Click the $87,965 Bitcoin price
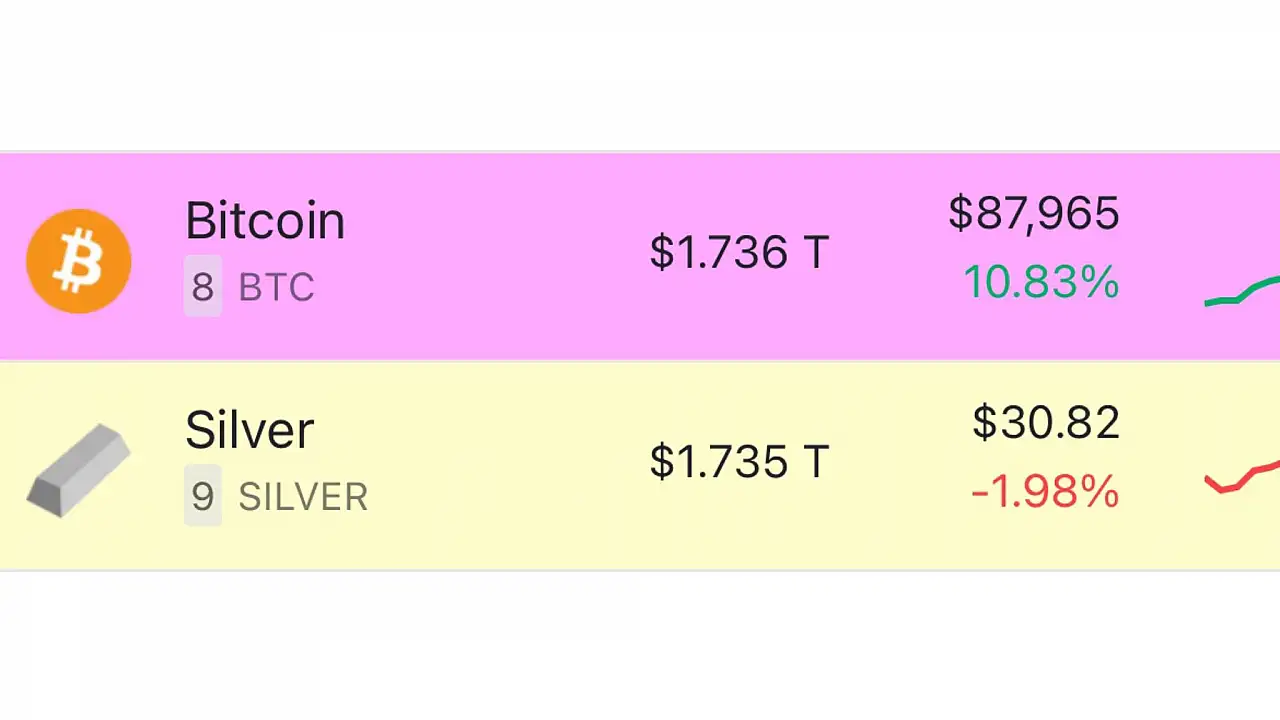 pos(1033,214)
